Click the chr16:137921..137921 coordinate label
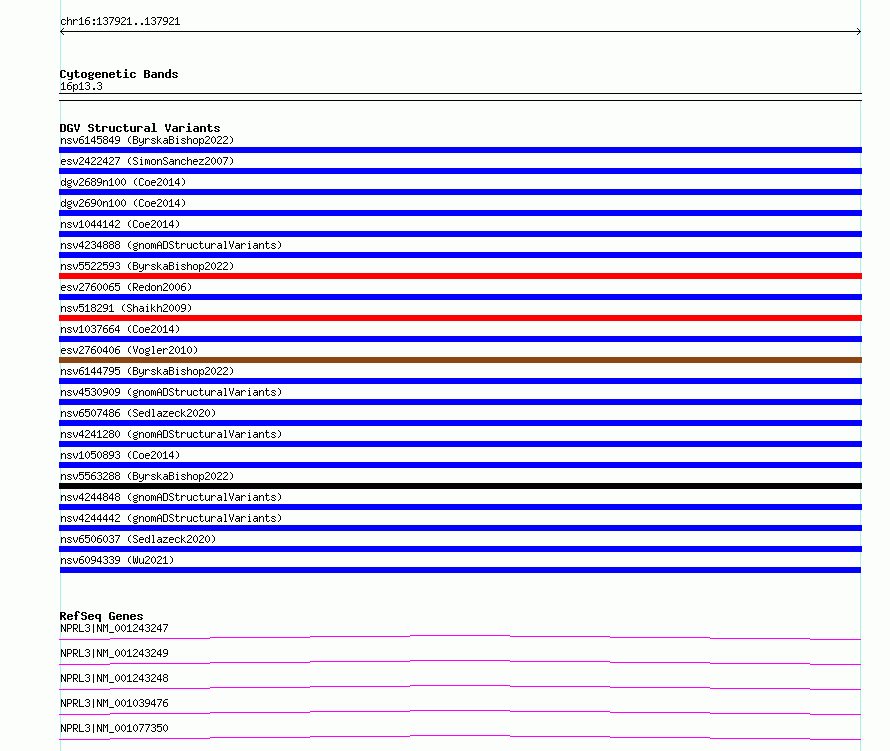The height and width of the screenshot is (751, 890). (120, 22)
